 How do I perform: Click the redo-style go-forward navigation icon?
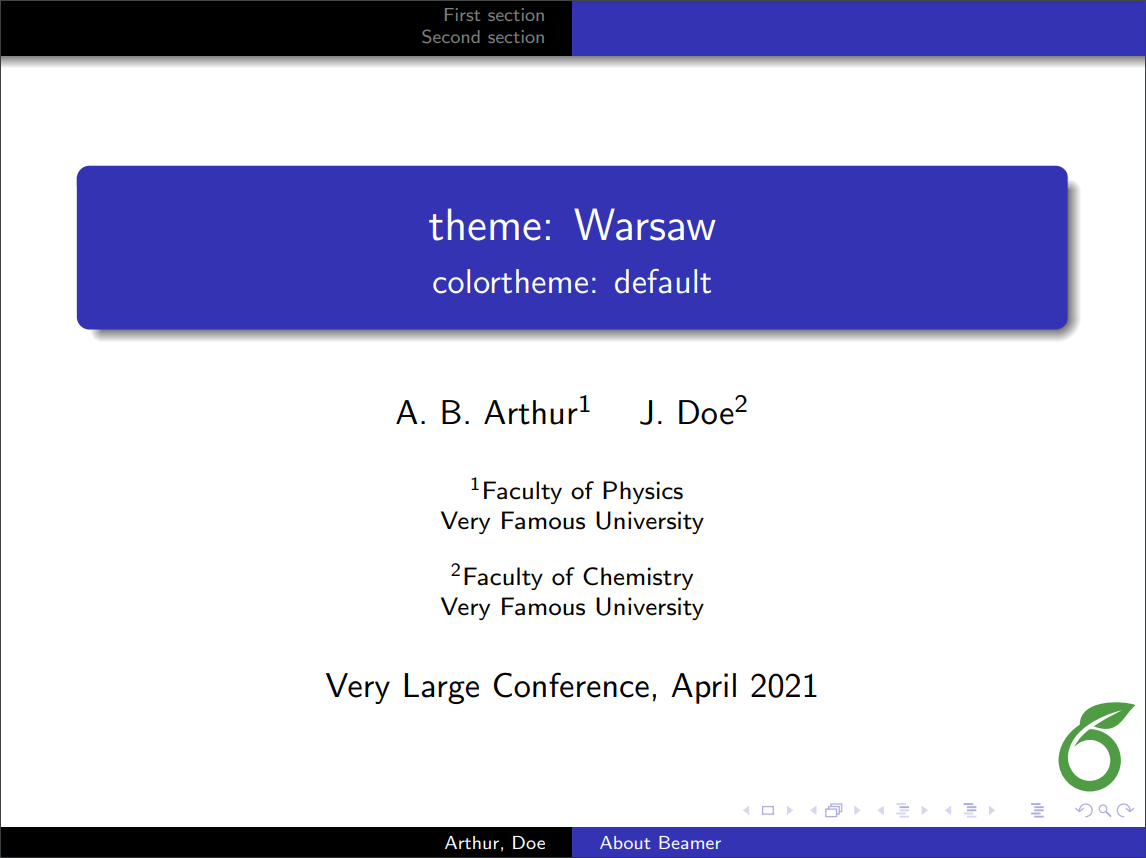tap(1122, 810)
